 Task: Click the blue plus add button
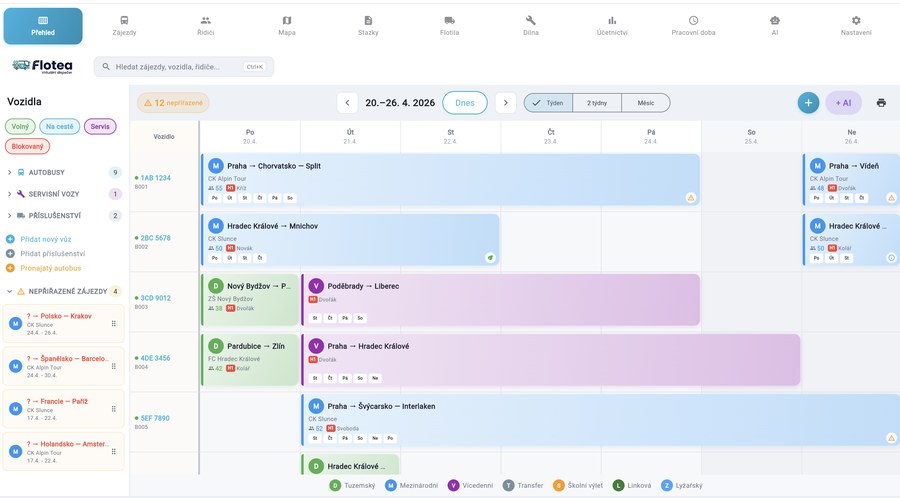(x=808, y=103)
